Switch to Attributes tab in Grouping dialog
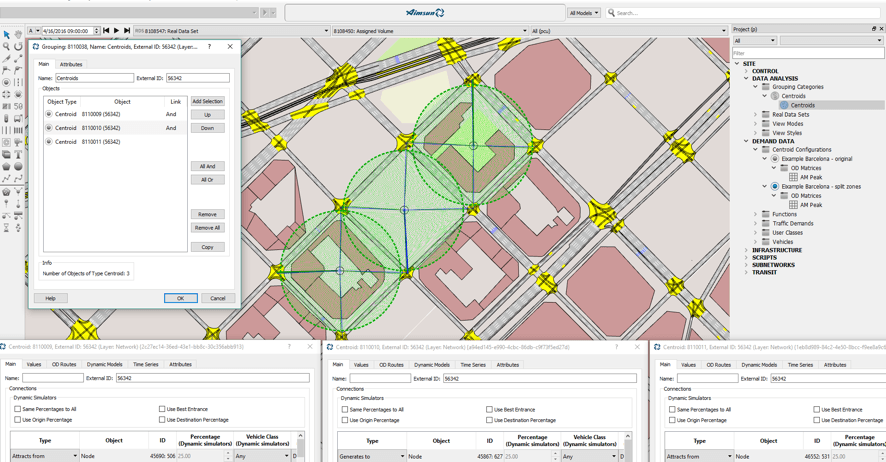Viewport: 886px width, 462px height. pyautogui.click(x=71, y=64)
